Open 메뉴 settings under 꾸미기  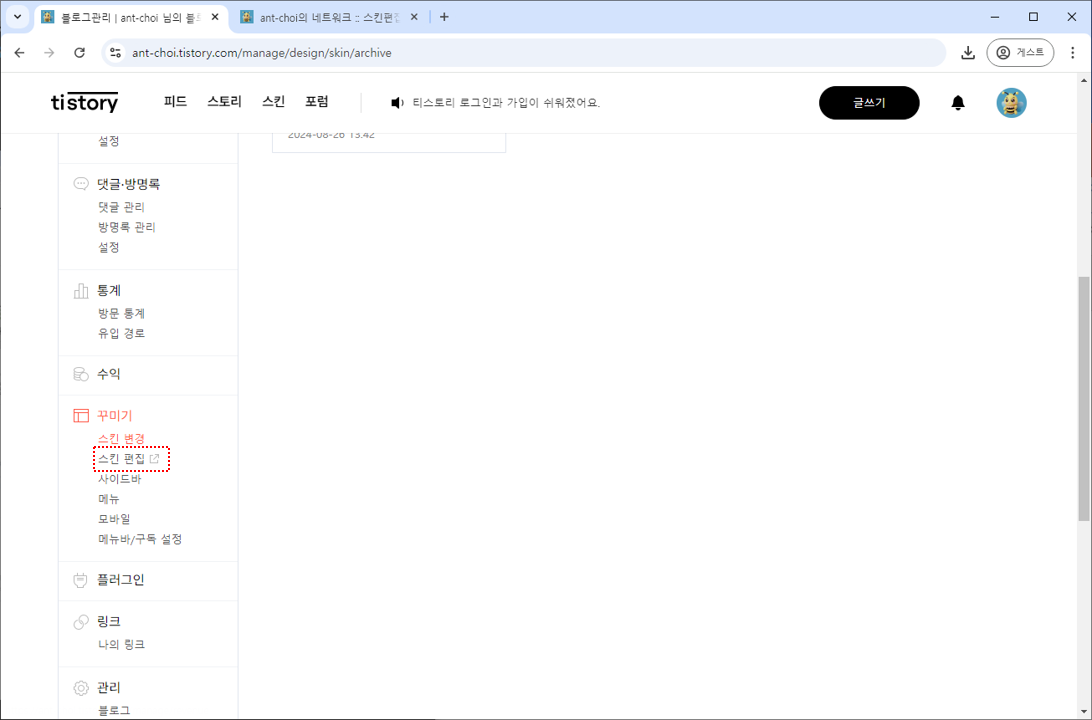click(x=109, y=499)
